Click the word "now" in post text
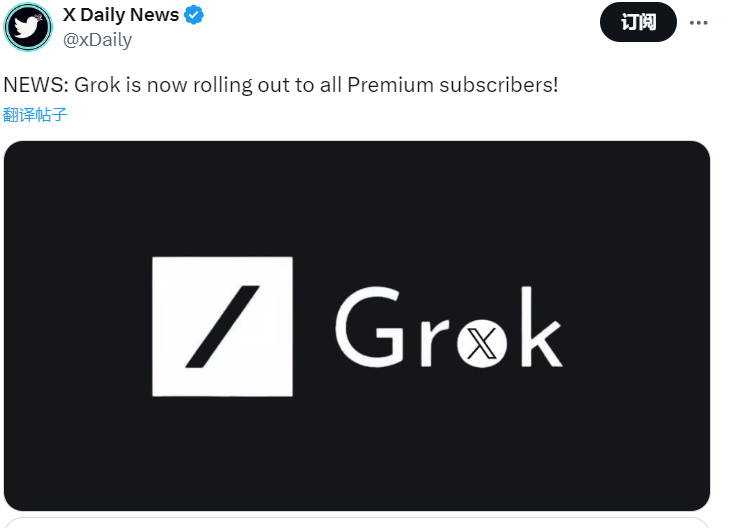Image resolution: width=731 pixels, height=528 pixels. 165,85
